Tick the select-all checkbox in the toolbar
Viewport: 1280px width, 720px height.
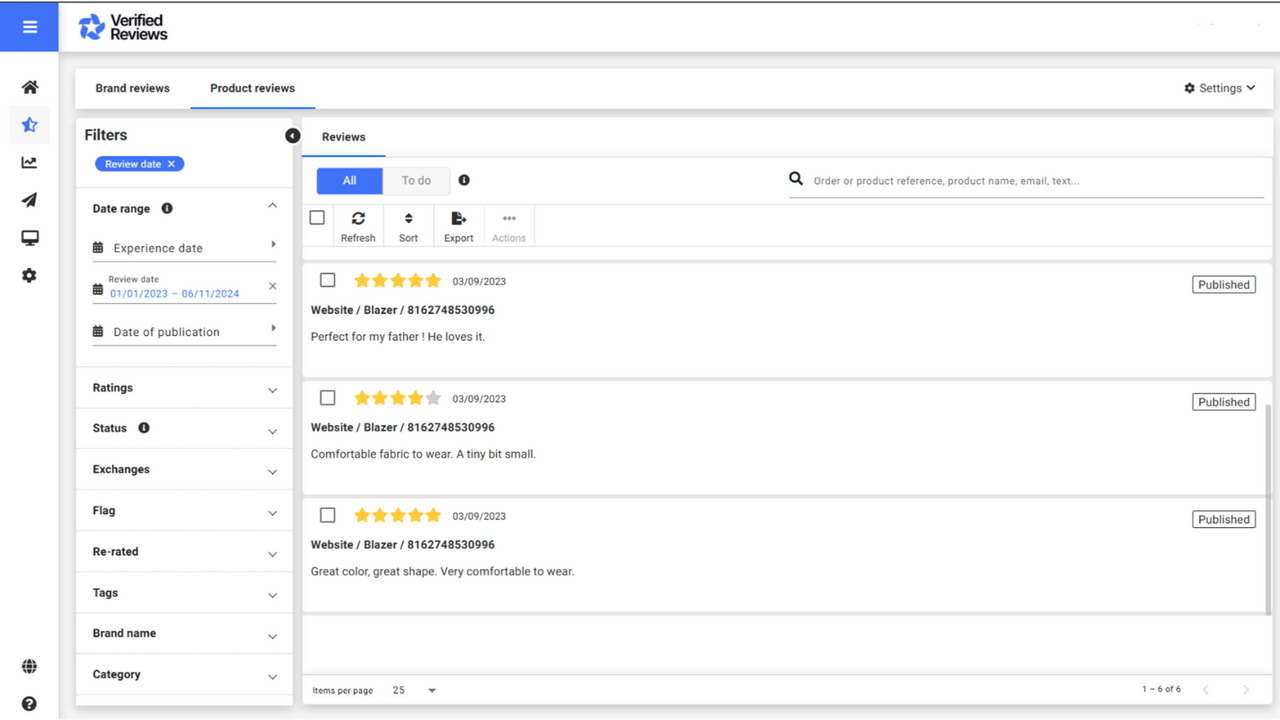[x=317, y=217]
